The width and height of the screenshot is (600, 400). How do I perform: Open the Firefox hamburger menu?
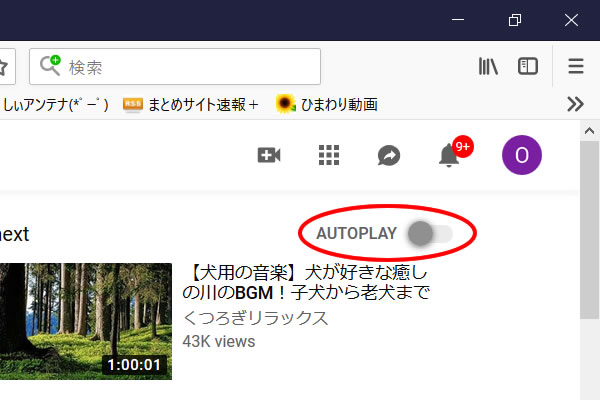[575, 67]
